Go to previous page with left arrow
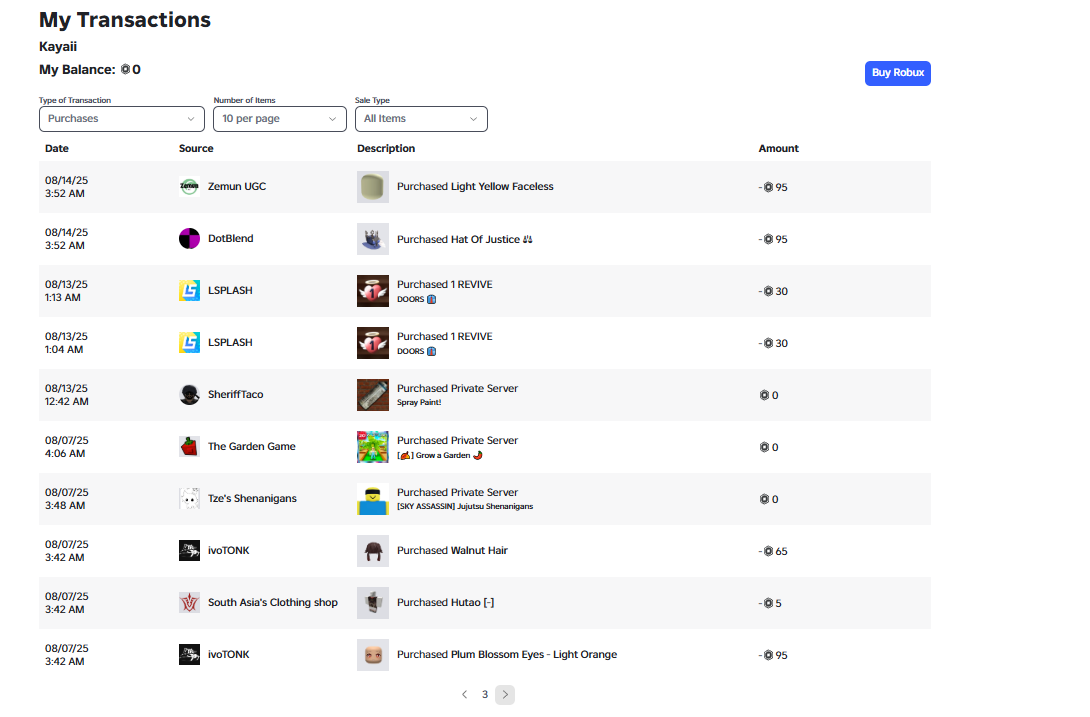The image size is (1090, 717). click(464, 695)
